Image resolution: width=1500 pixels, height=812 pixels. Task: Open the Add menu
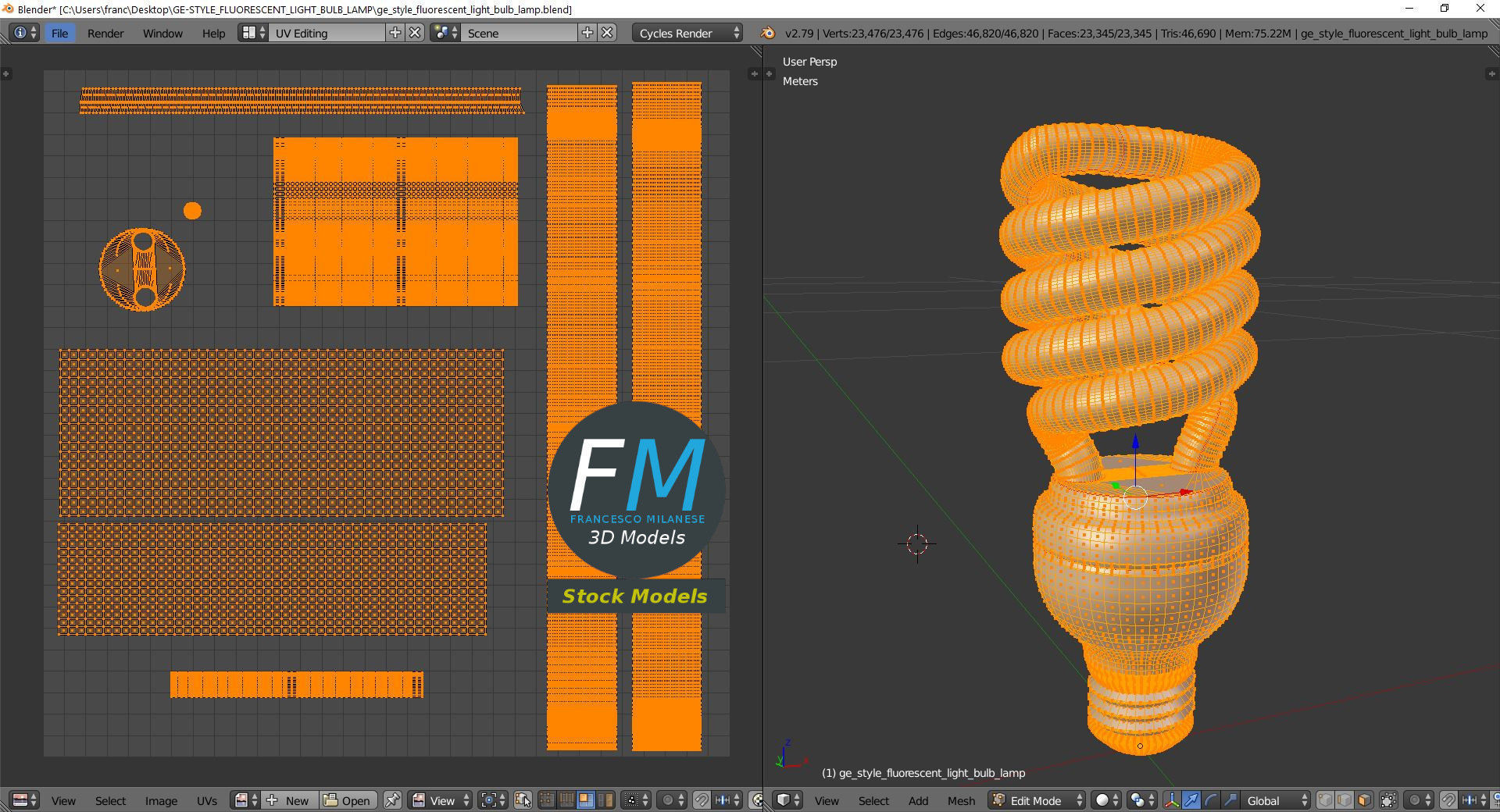point(918,800)
